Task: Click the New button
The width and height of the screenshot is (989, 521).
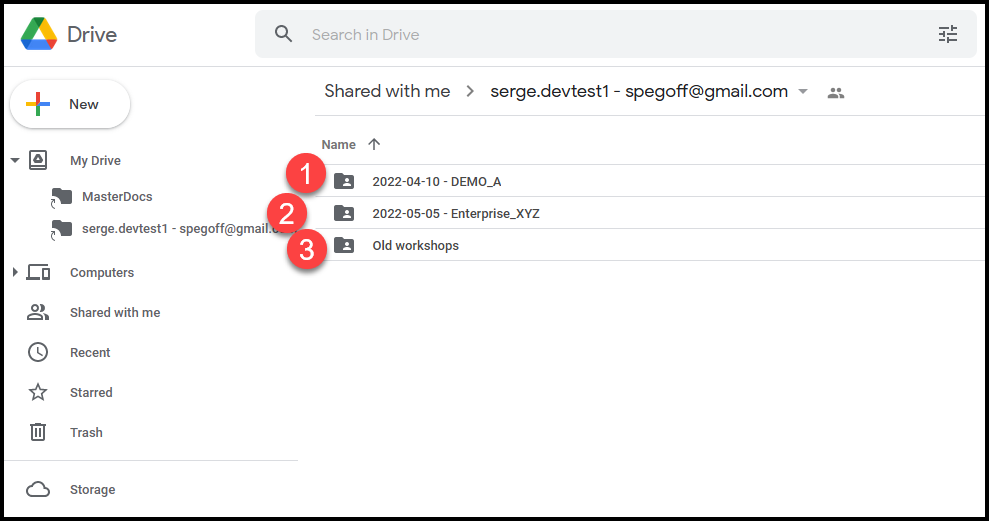Action: point(70,104)
